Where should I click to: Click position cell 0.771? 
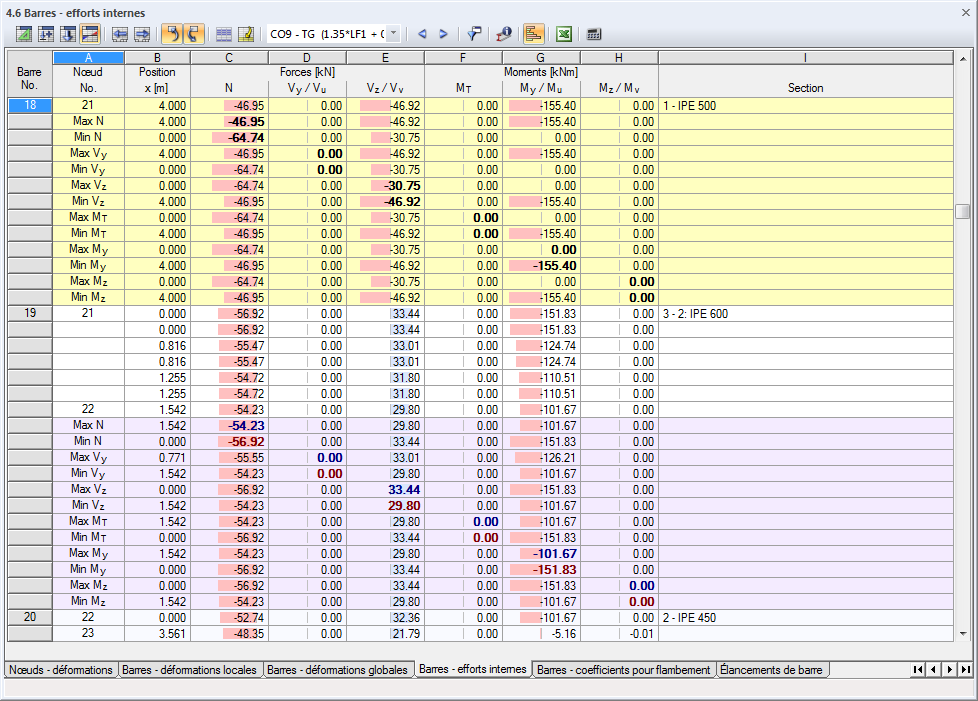coord(157,458)
